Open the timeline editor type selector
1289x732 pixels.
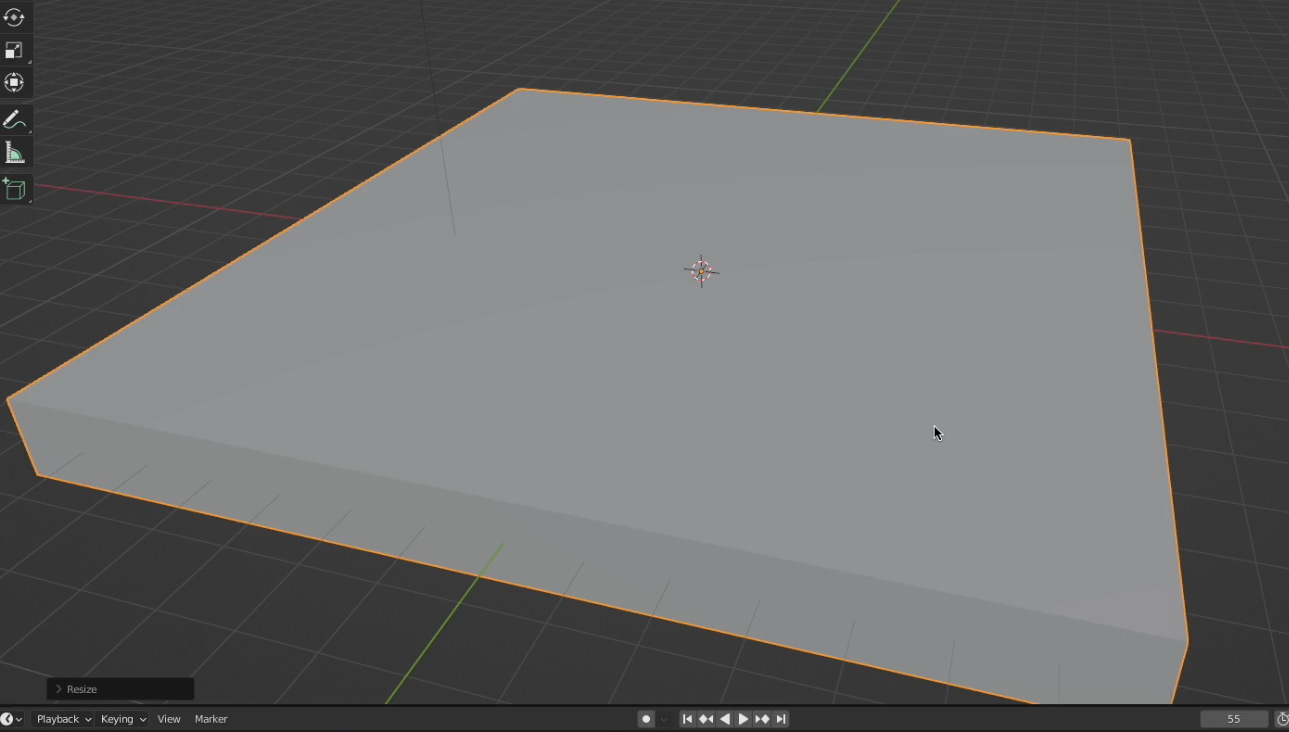11,719
